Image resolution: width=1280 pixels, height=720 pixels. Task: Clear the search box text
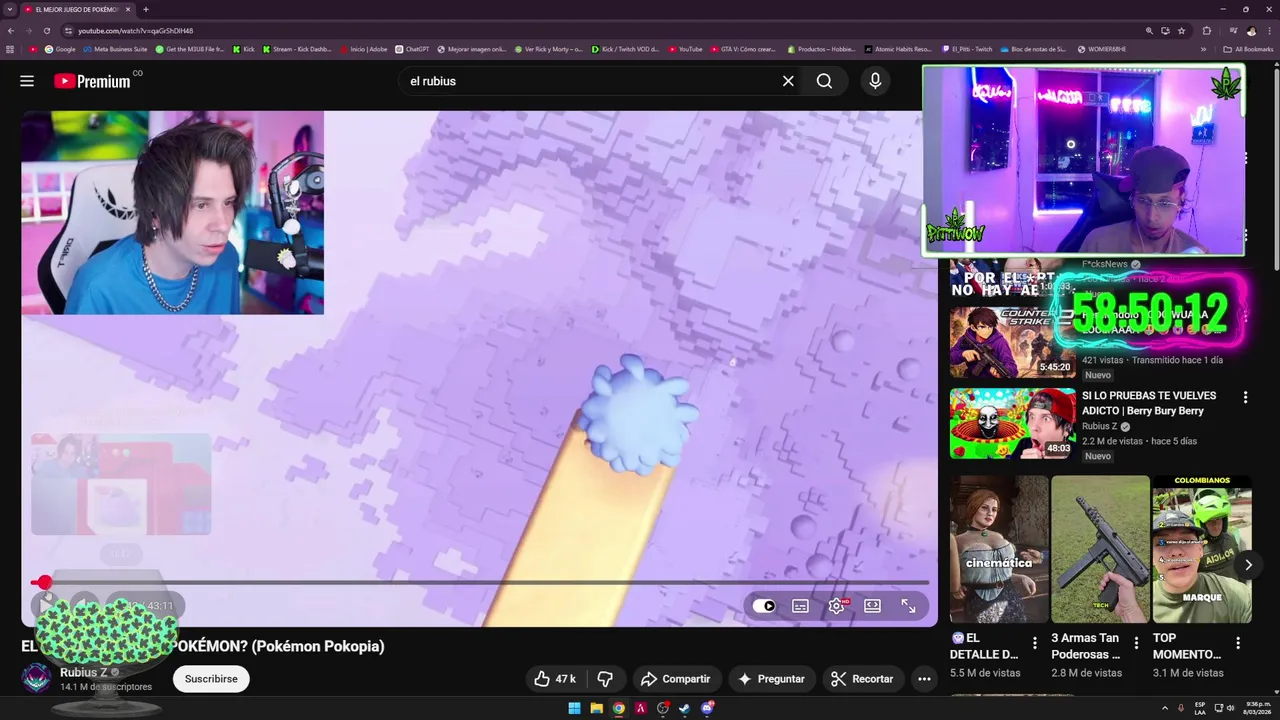click(788, 81)
